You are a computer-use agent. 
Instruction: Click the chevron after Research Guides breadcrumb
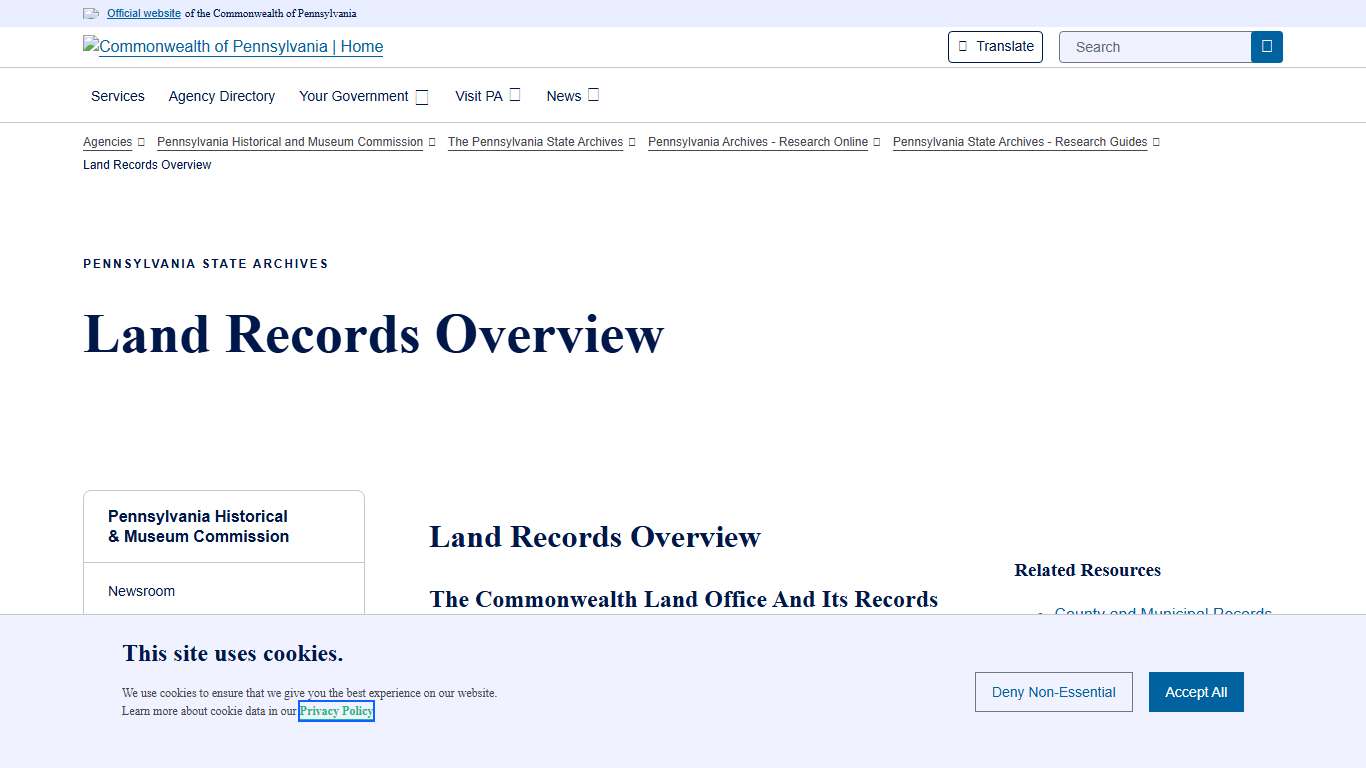1157,142
